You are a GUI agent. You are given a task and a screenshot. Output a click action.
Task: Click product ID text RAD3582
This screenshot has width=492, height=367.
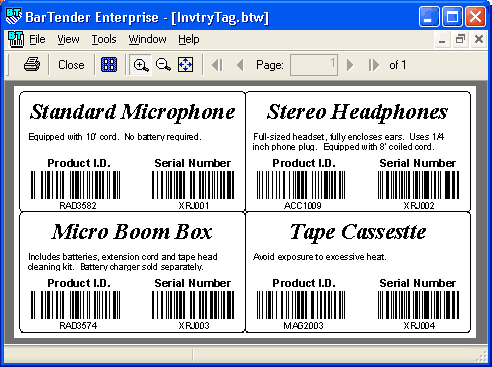tap(78, 206)
